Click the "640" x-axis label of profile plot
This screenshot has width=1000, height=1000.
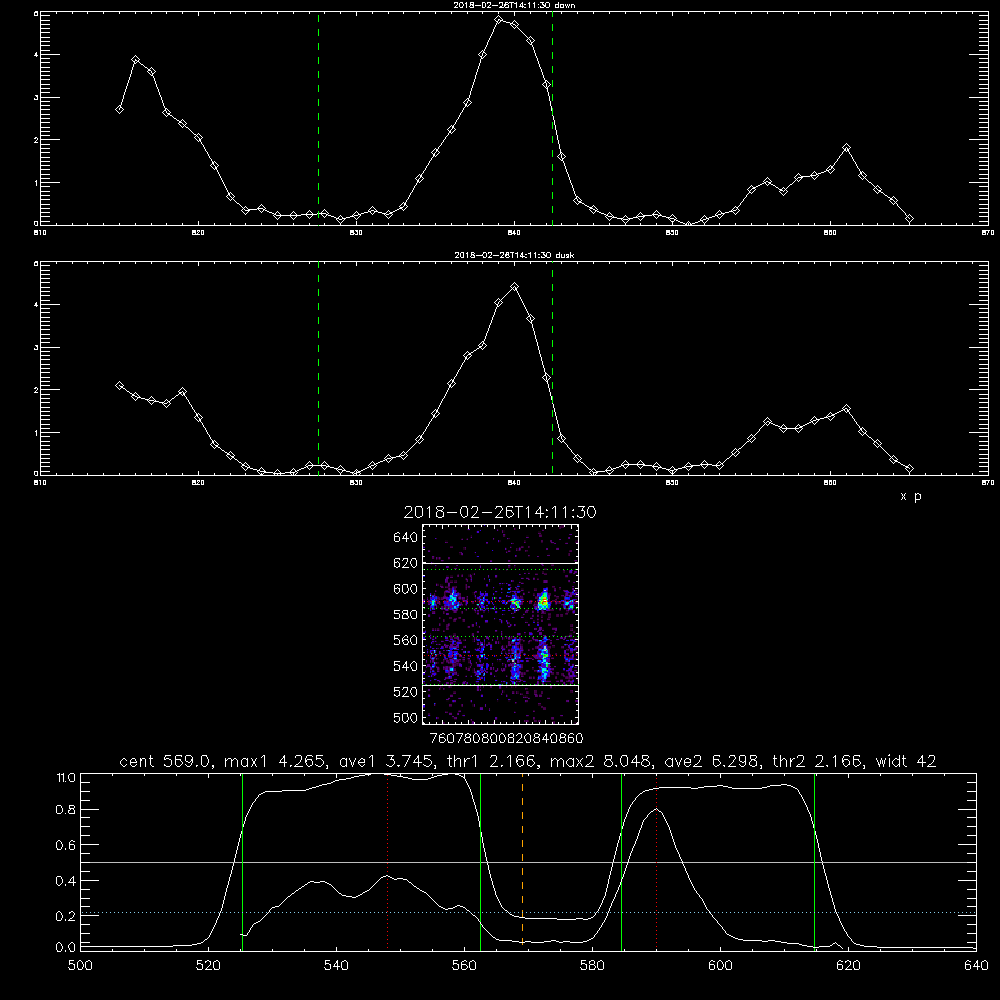[x=976, y=966]
